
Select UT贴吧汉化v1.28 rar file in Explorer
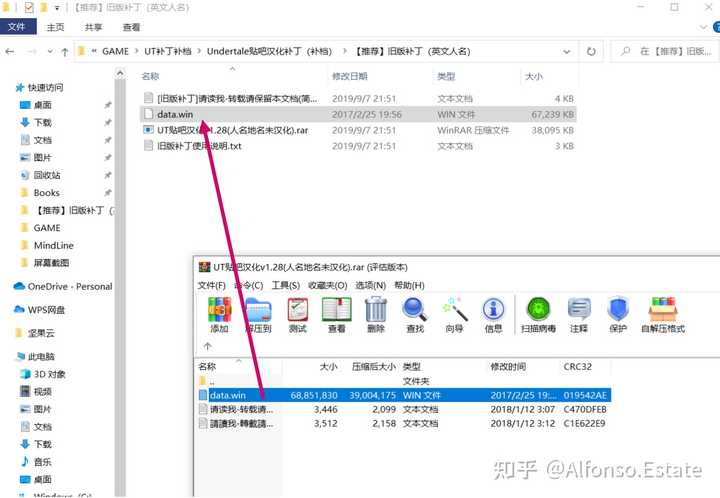click(357, 130)
